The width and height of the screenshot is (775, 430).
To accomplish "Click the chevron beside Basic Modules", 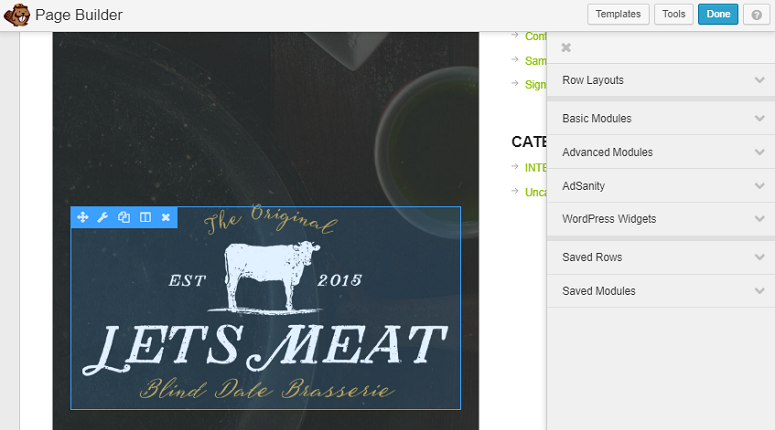I will click(x=760, y=118).
